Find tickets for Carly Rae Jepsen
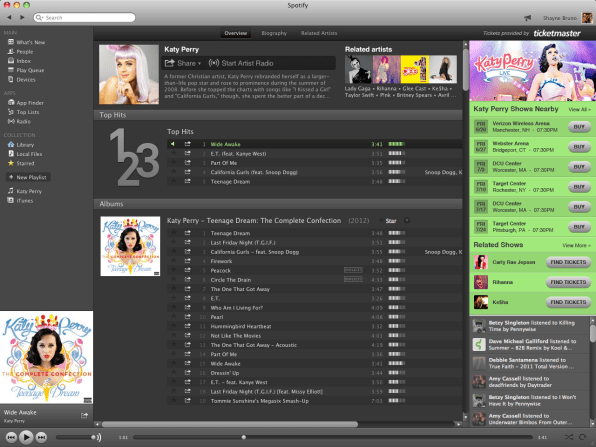The width and height of the screenshot is (596, 447). click(568, 262)
